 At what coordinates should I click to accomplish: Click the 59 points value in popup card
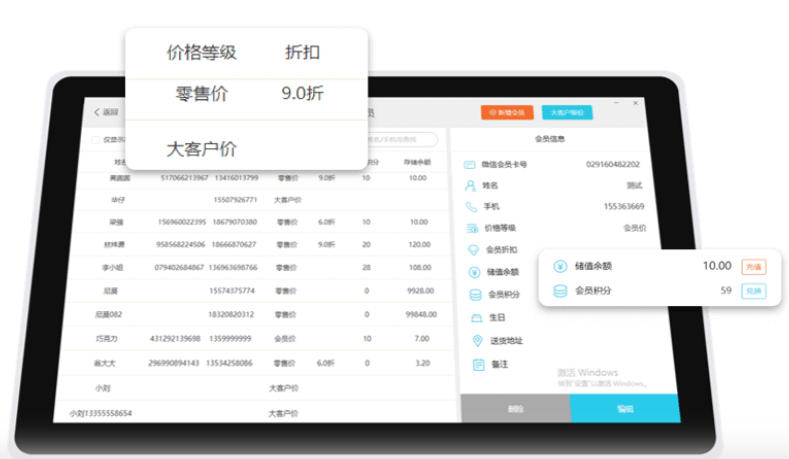[x=726, y=290]
